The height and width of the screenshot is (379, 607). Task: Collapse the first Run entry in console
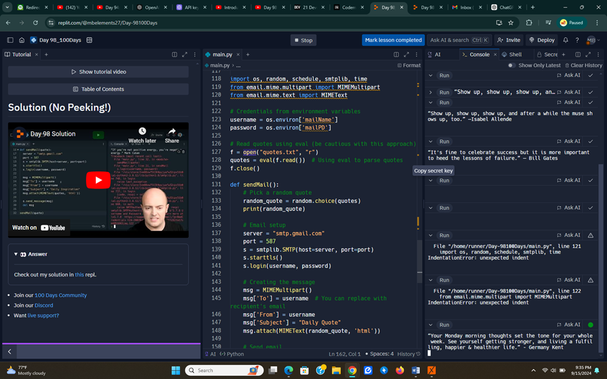click(430, 75)
